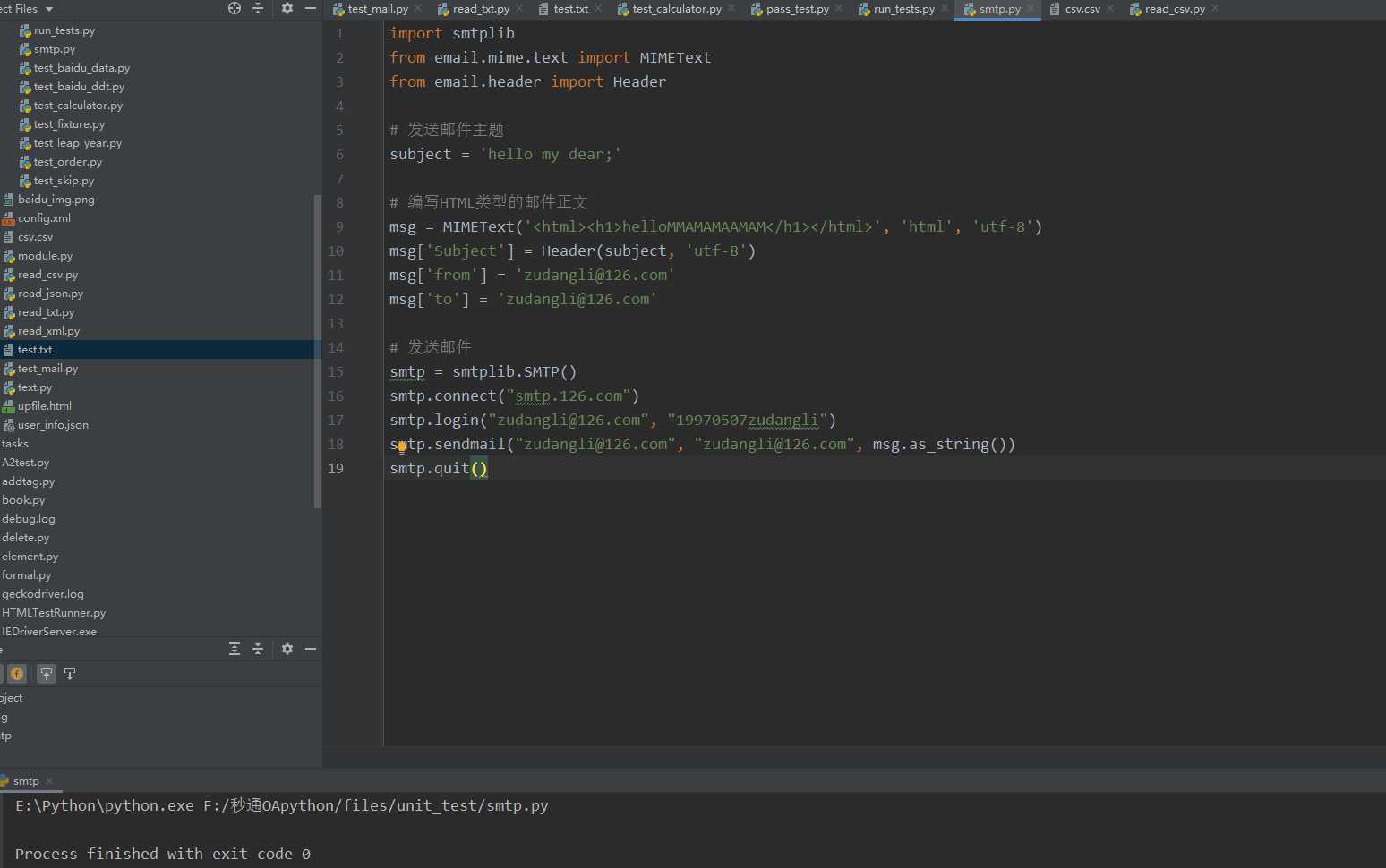
Task: Close the pass_test.py tab
Action: 840,9
